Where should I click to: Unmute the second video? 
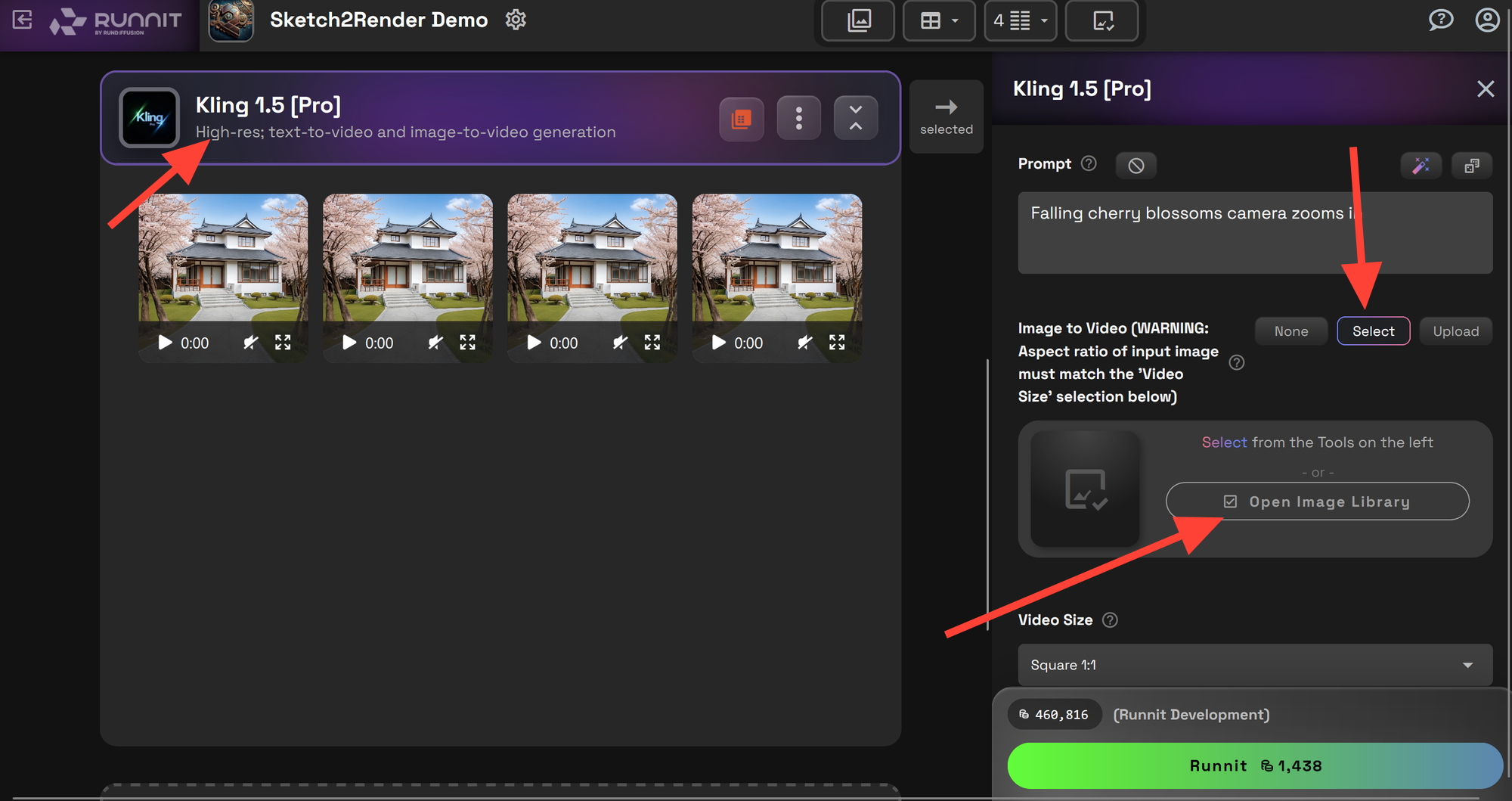(435, 343)
